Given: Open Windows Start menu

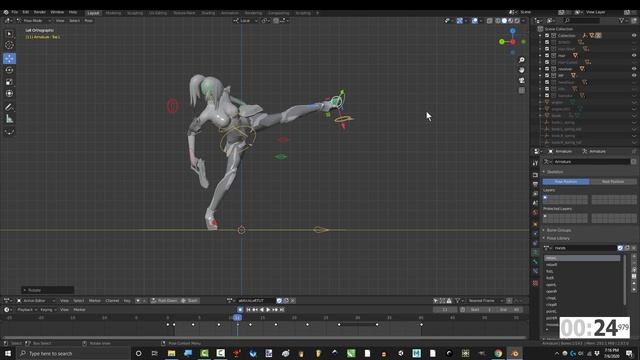Looking at the screenshot, I should point(8,353).
